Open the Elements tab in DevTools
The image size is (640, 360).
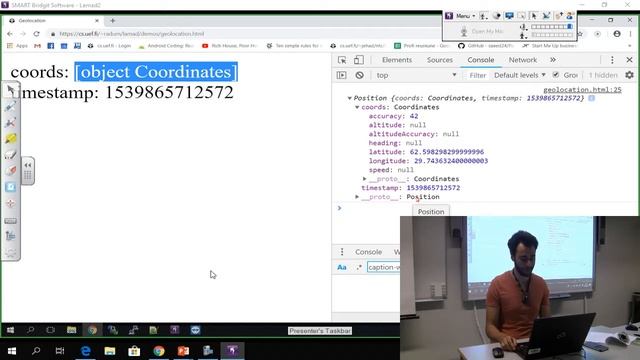pyautogui.click(x=397, y=60)
